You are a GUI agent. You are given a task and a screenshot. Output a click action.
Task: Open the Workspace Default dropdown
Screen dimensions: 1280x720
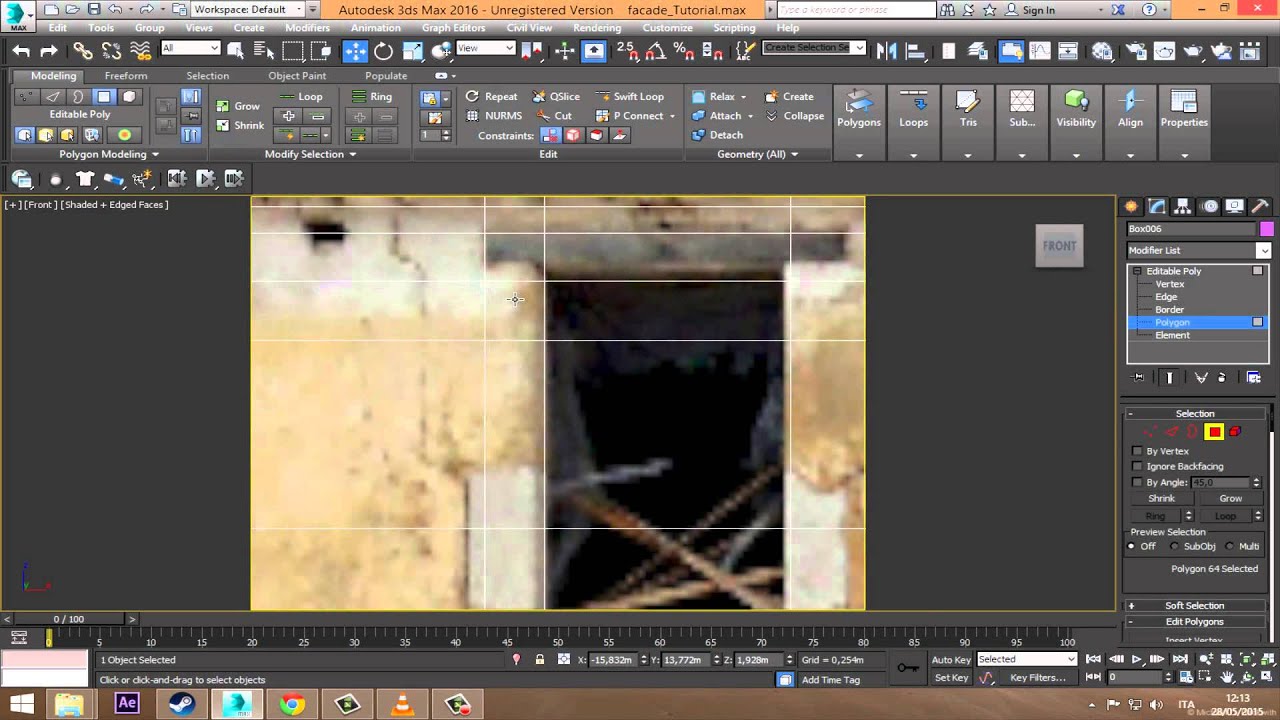click(257, 9)
